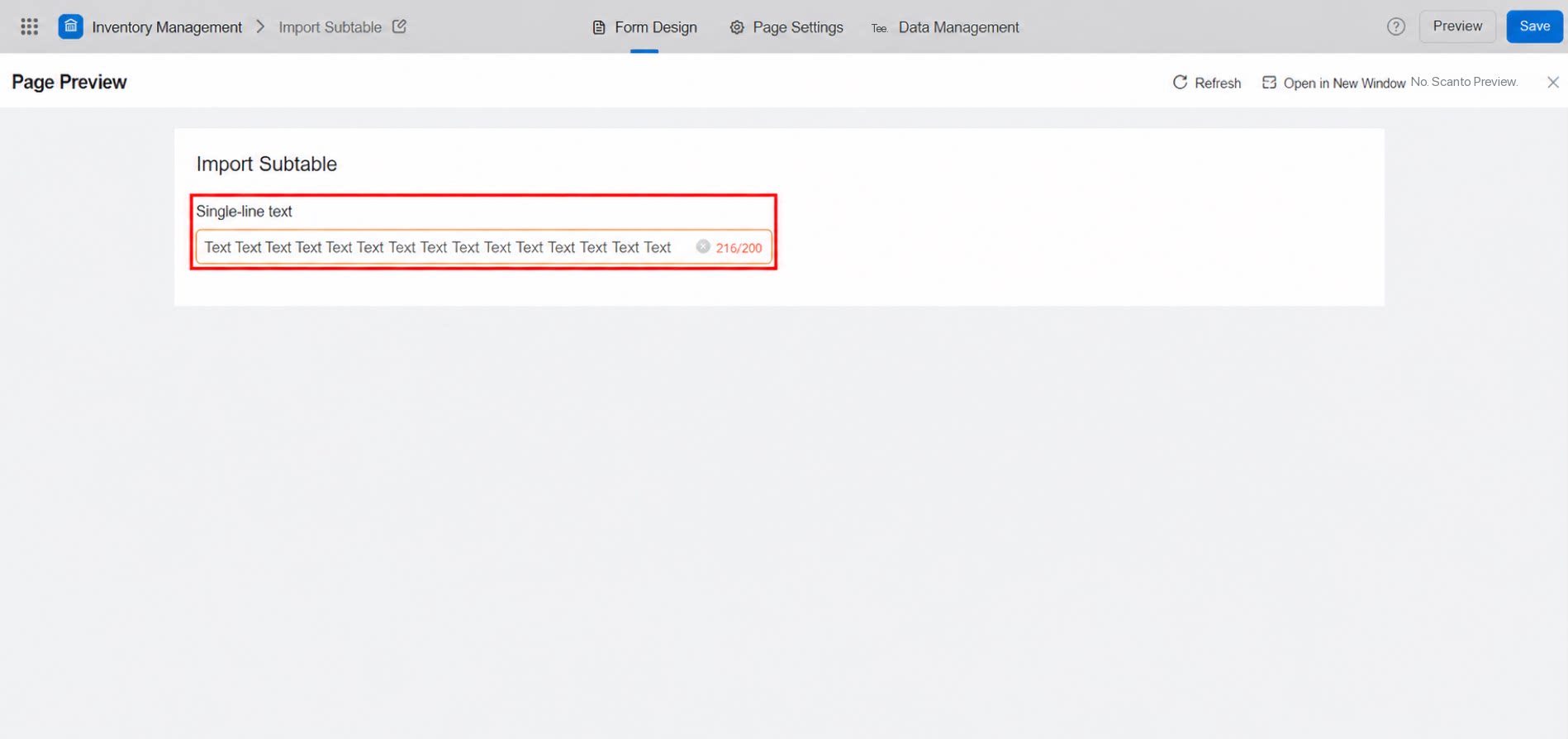Image resolution: width=1568 pixels, height=739 pixels.
Task: Click the breadcrumb chevron separator
Action: (260, 26)
